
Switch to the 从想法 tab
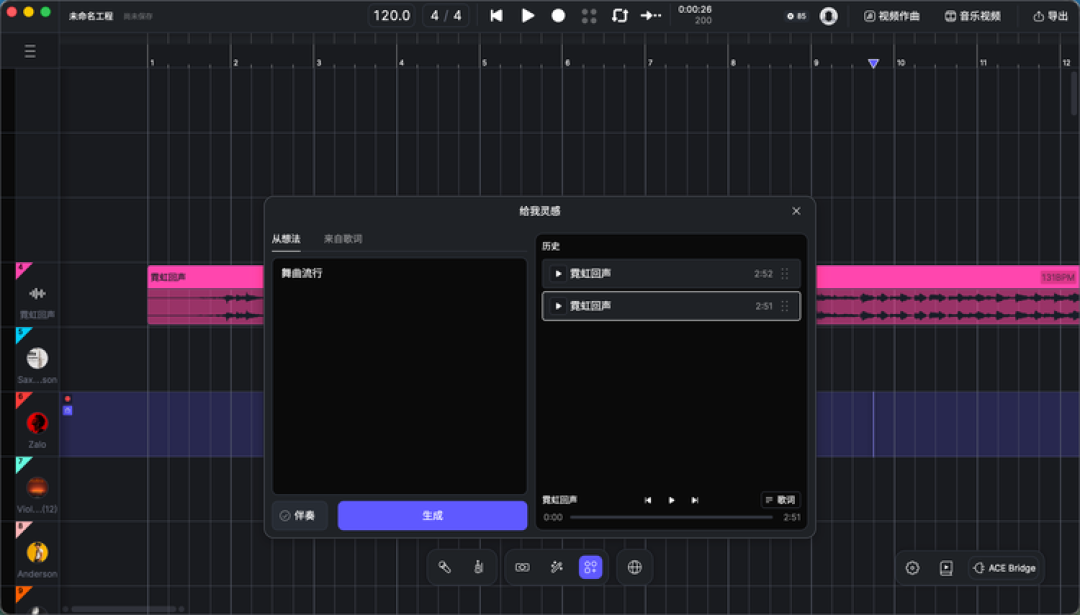(286, 239)
